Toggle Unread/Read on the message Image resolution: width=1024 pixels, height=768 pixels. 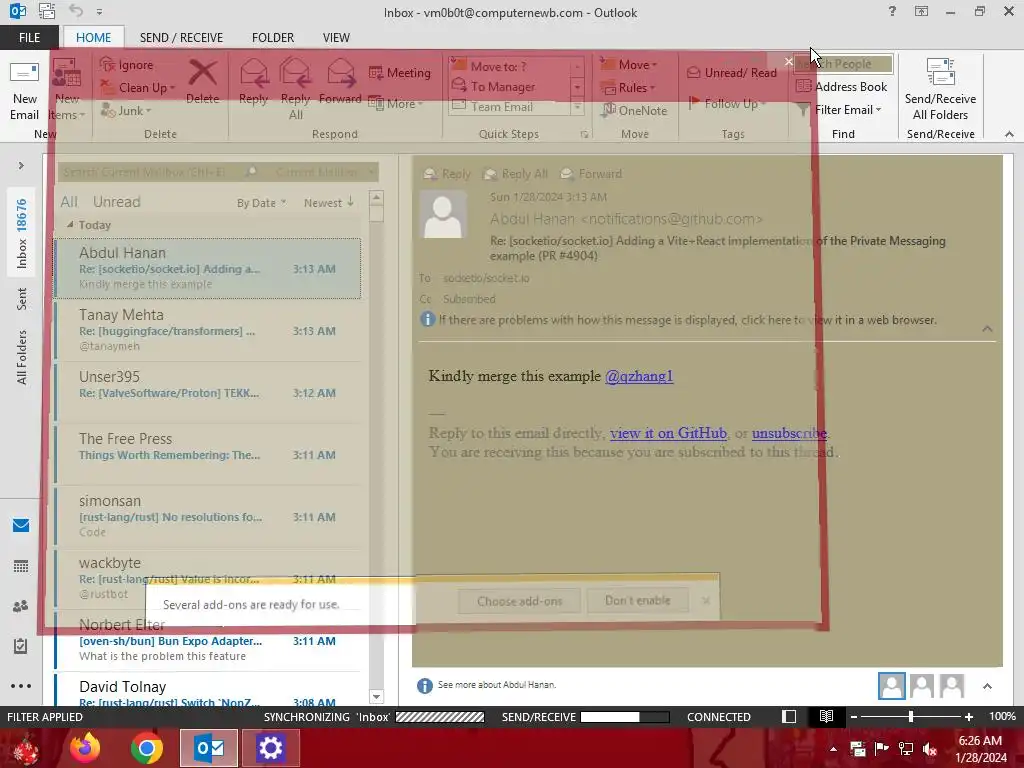click(x=732, y=72)
